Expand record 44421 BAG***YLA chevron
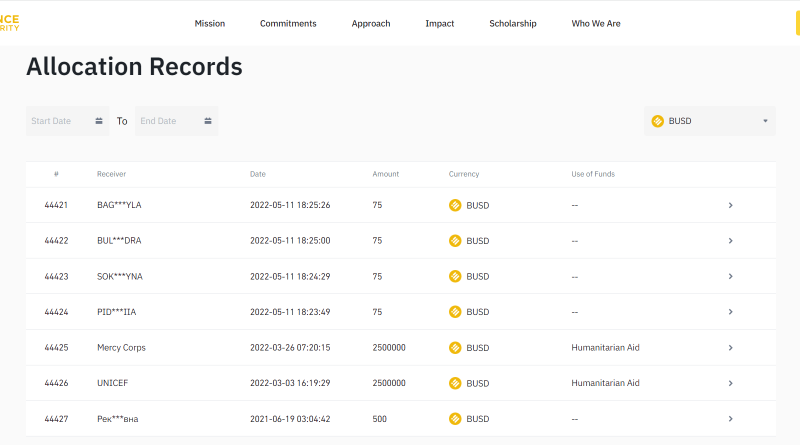The image size is (800, 445). click(731, 205)
